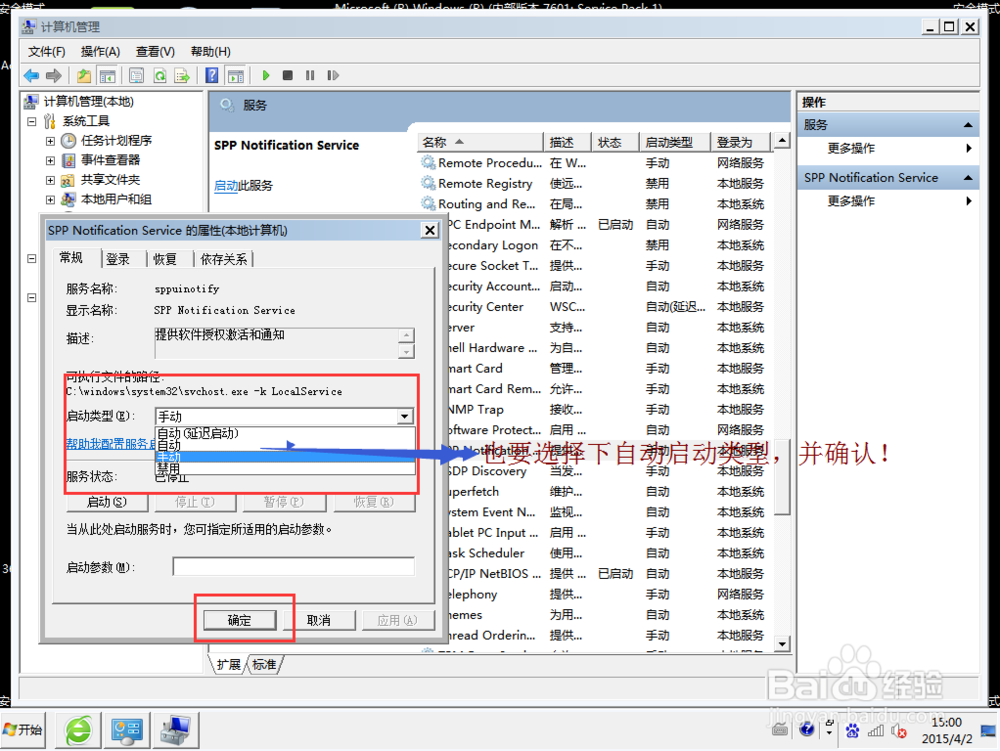Select 自动 in the startup type dropdown
Screen dimensions: 1000x751
(180, 444)
